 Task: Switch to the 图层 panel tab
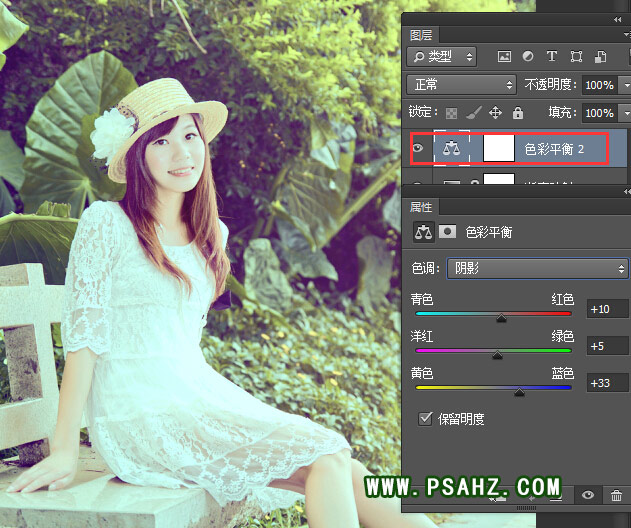tap(421, 33)
